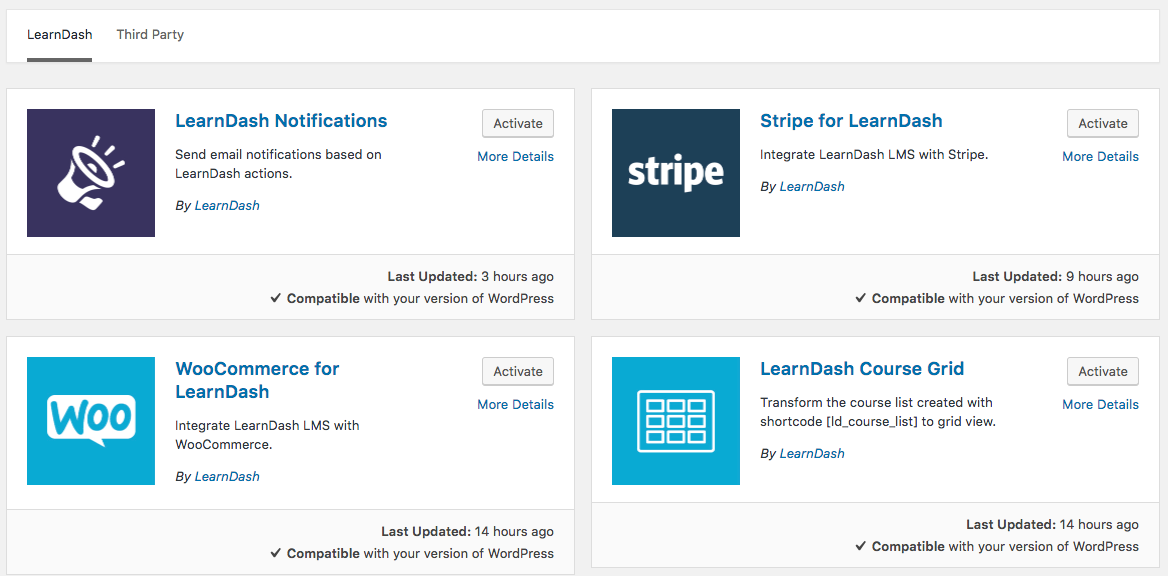Open More Details for WooCommerce for LearnDash

pyautogui.click(x=515, y=404)
